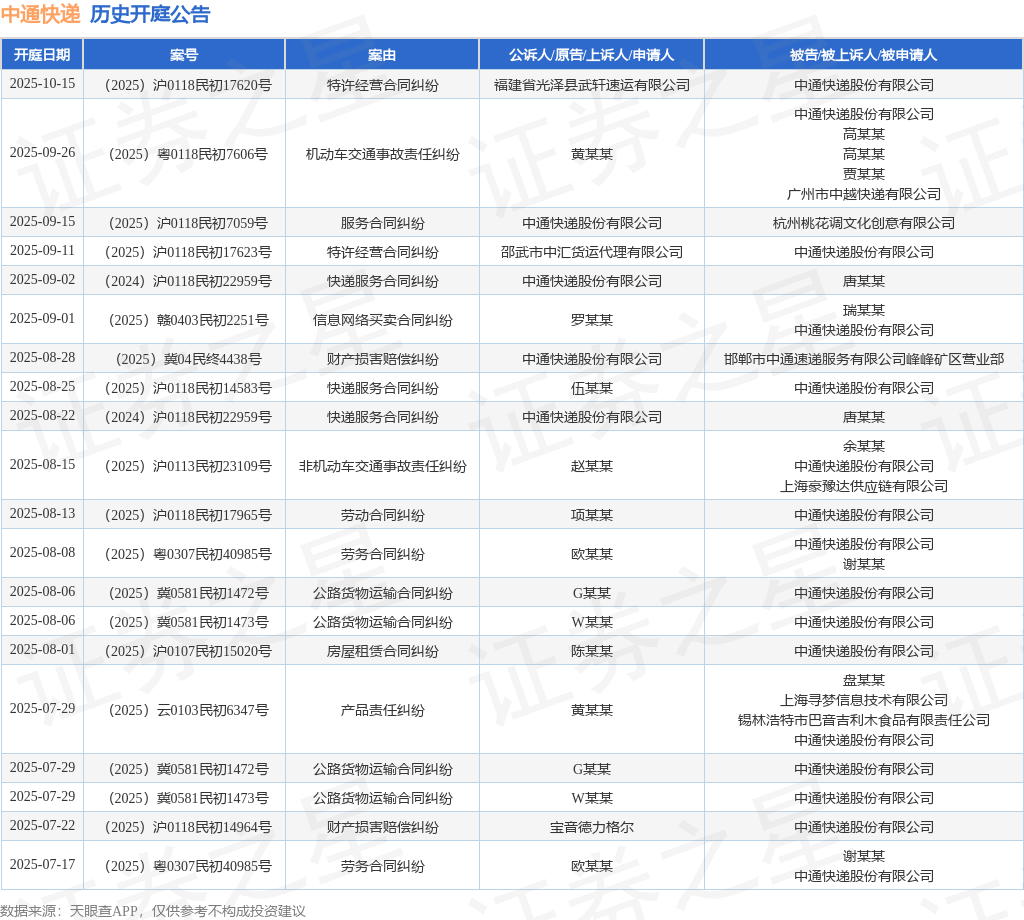
Task: Click the date cell 2025-07-17
Action: [x=42, y=864]
